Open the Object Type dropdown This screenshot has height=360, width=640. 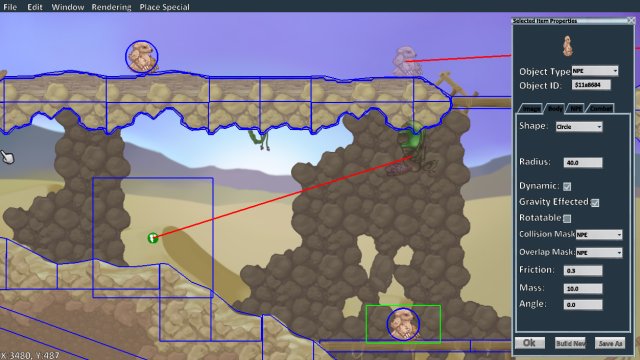[595, 71]
